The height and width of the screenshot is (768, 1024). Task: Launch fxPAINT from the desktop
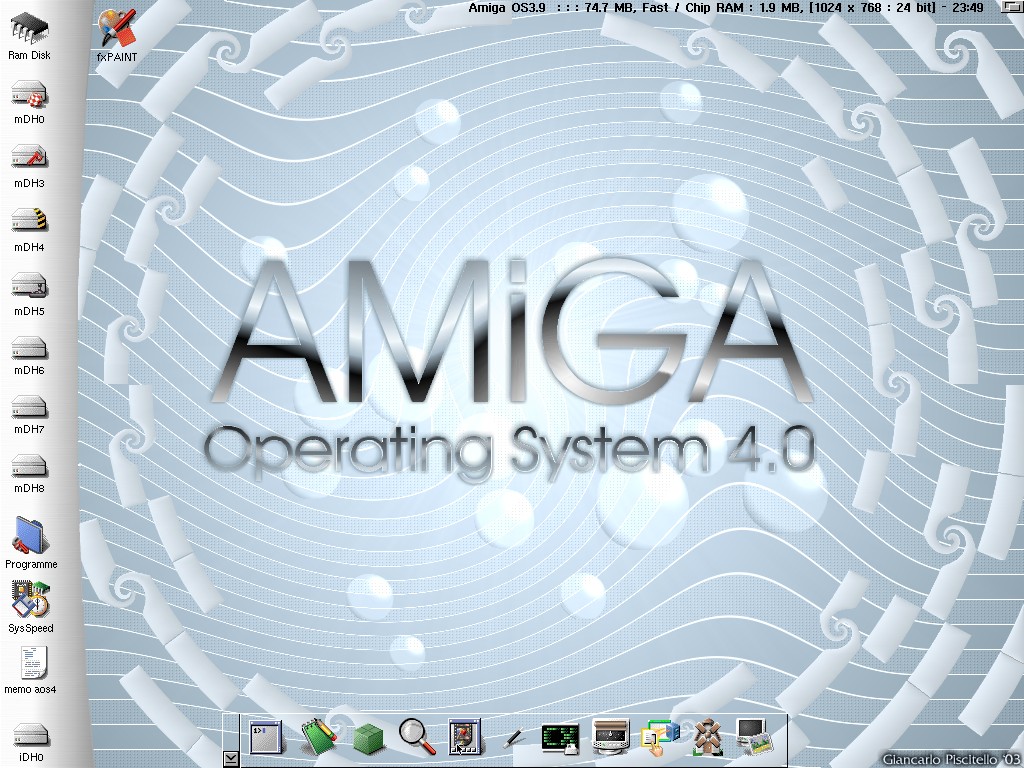click(117, 31)
